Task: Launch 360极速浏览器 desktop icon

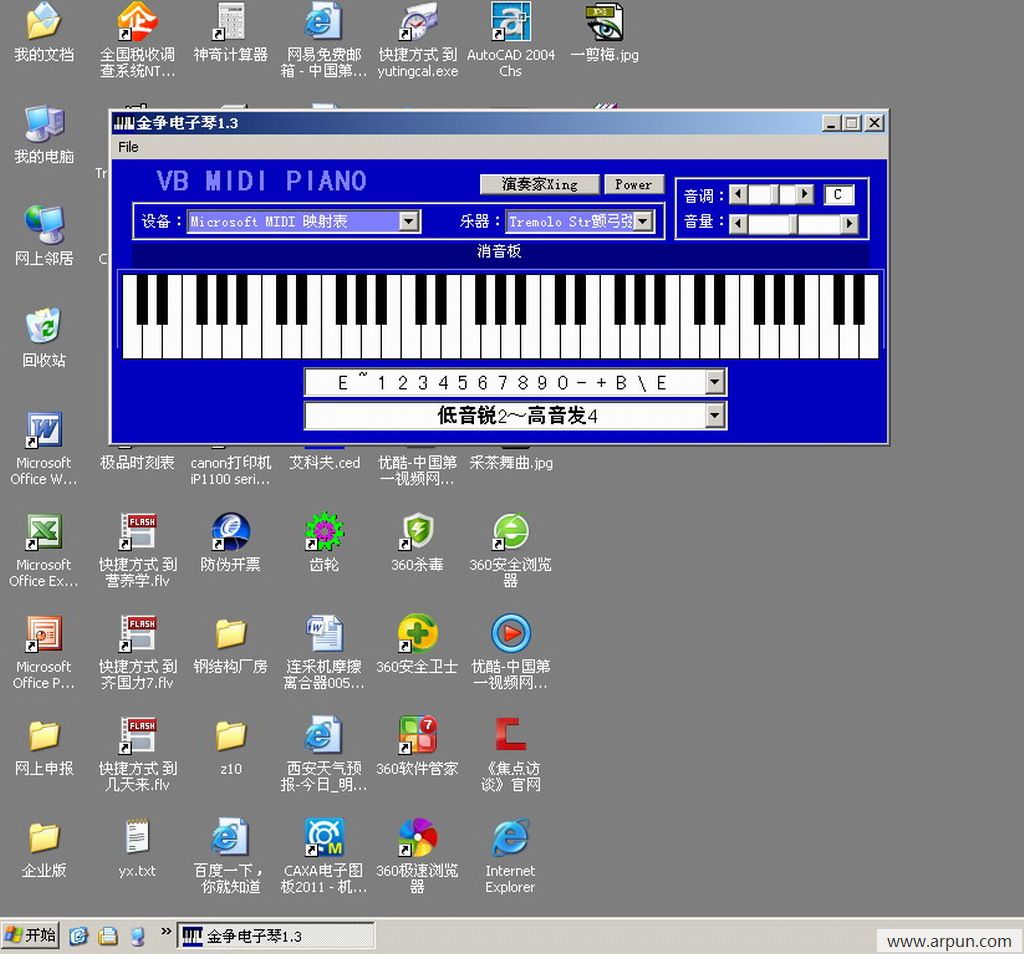Action: pos(417,838)
